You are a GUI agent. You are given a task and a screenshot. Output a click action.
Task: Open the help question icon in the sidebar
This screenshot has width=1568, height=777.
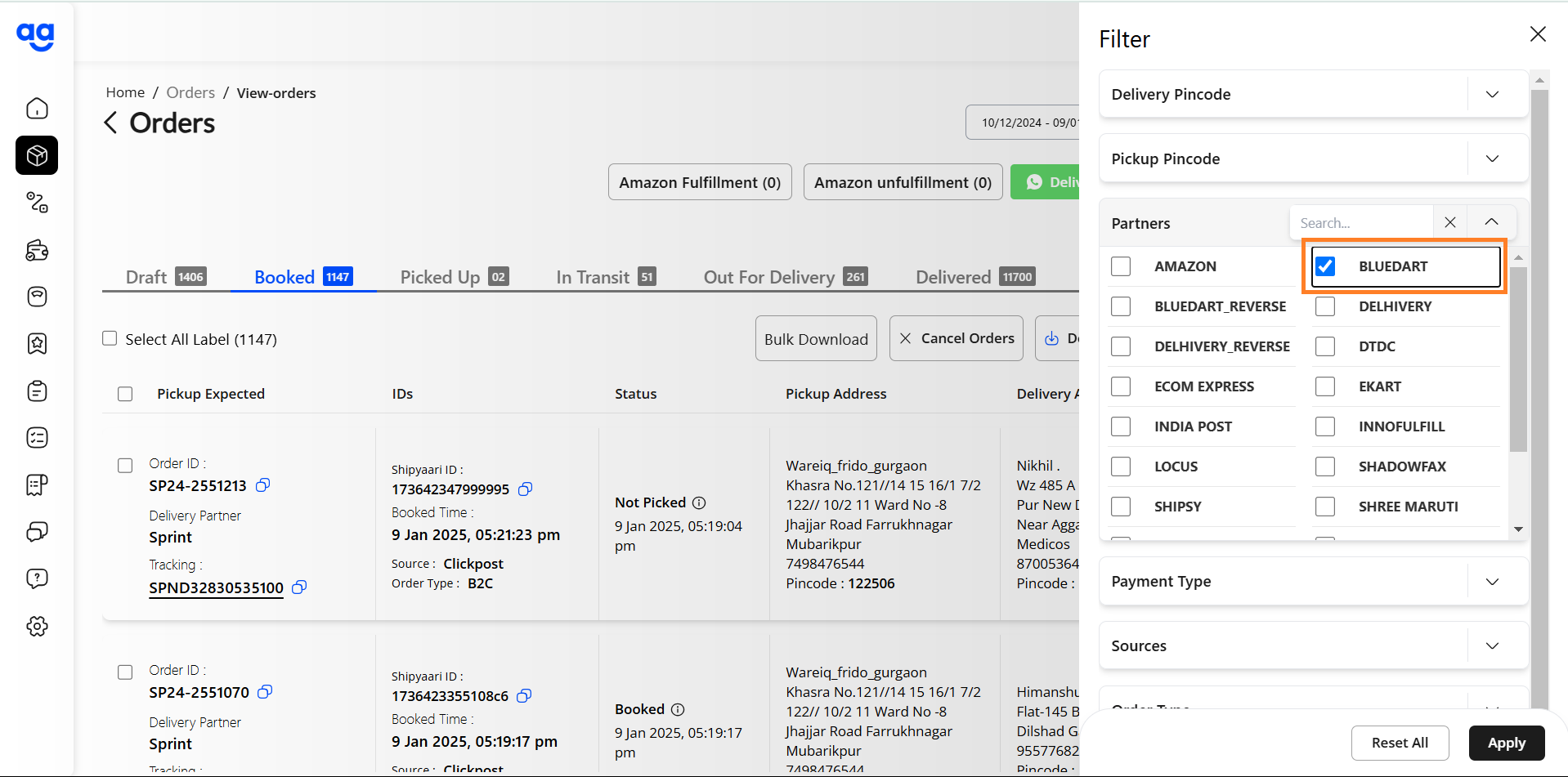37,578
